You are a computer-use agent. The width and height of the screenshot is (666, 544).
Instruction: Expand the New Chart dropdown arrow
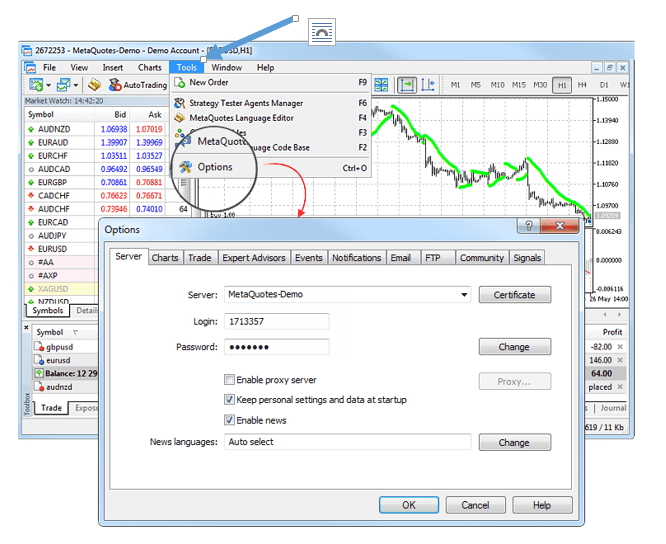tap(48, 85)
